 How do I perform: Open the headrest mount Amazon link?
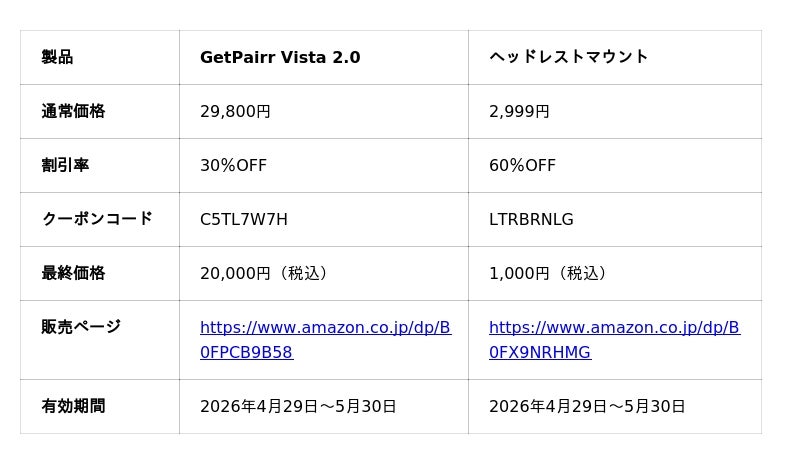[x=614, y=328]
